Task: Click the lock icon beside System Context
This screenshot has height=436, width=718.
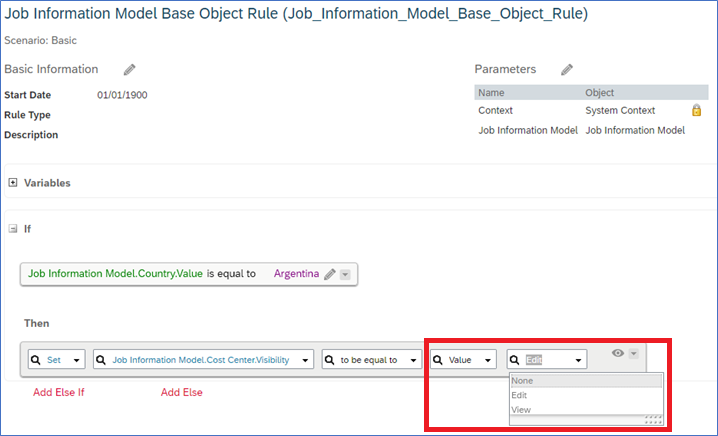Action: coord(696,110)
